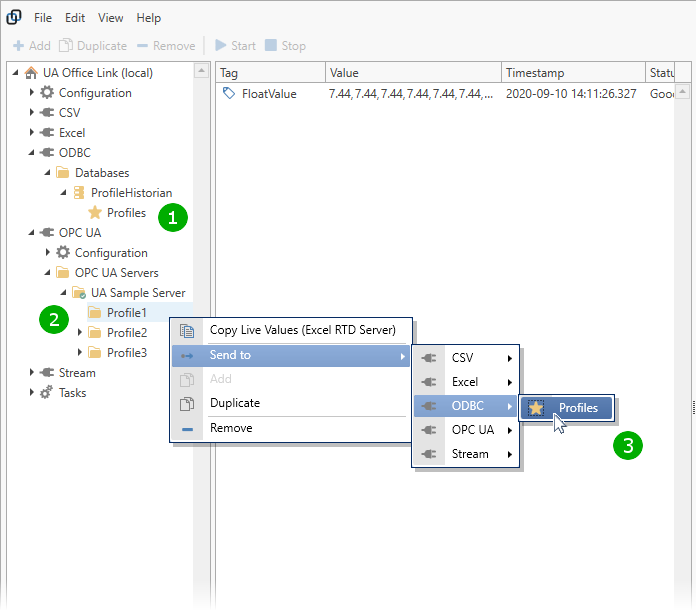Image resolution: width=696 pixels, height=610 pixels.
Task: Click the toolbar Remove button
Action: [166, 46]
